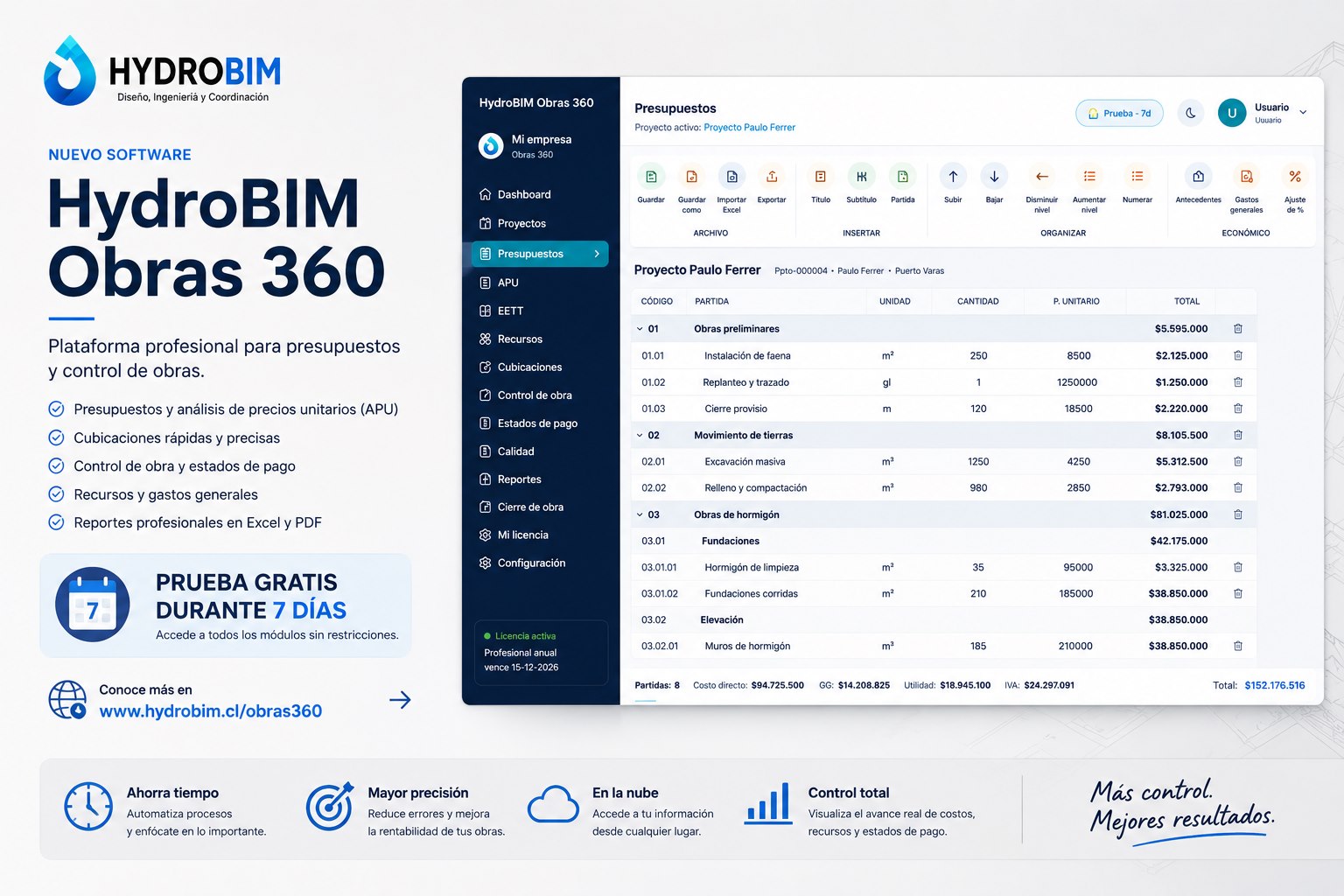Collapse chapter 02 Movimiento de tierras
The height and width of the screenshot is (896, 1344).
[x=640, y=435]
